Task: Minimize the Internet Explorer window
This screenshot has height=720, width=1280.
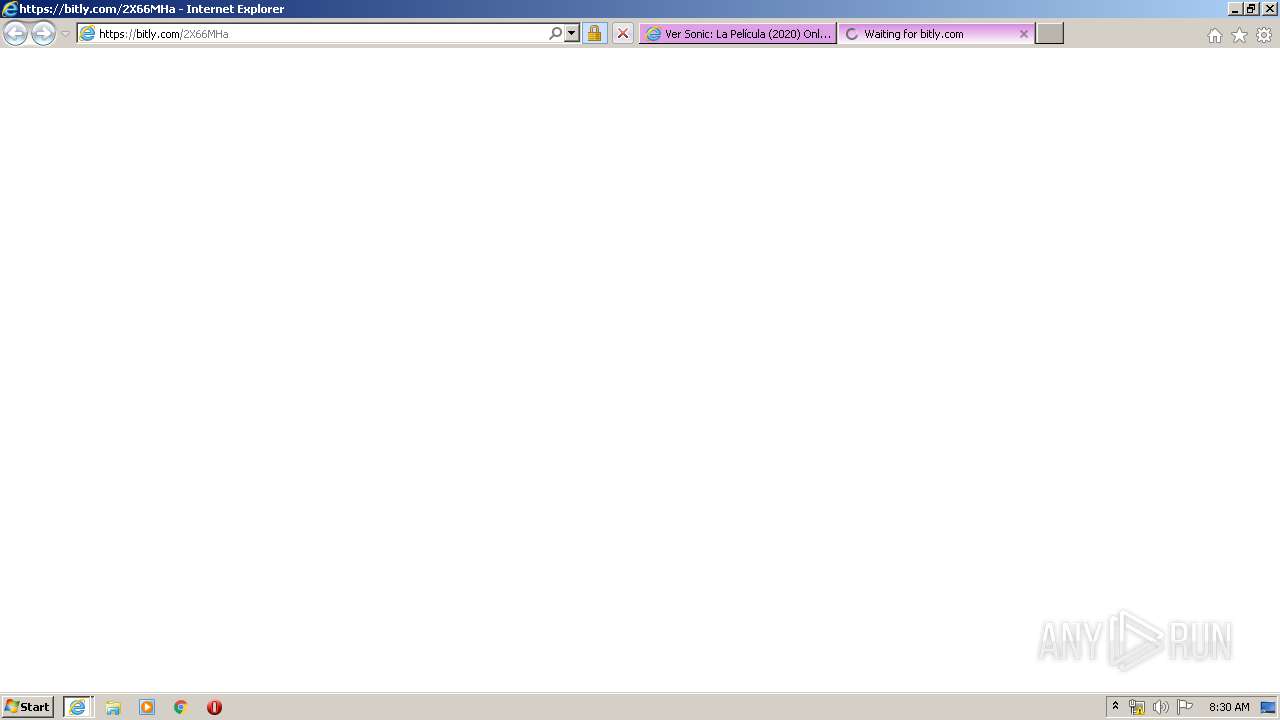Action: tap(1235, 9)
